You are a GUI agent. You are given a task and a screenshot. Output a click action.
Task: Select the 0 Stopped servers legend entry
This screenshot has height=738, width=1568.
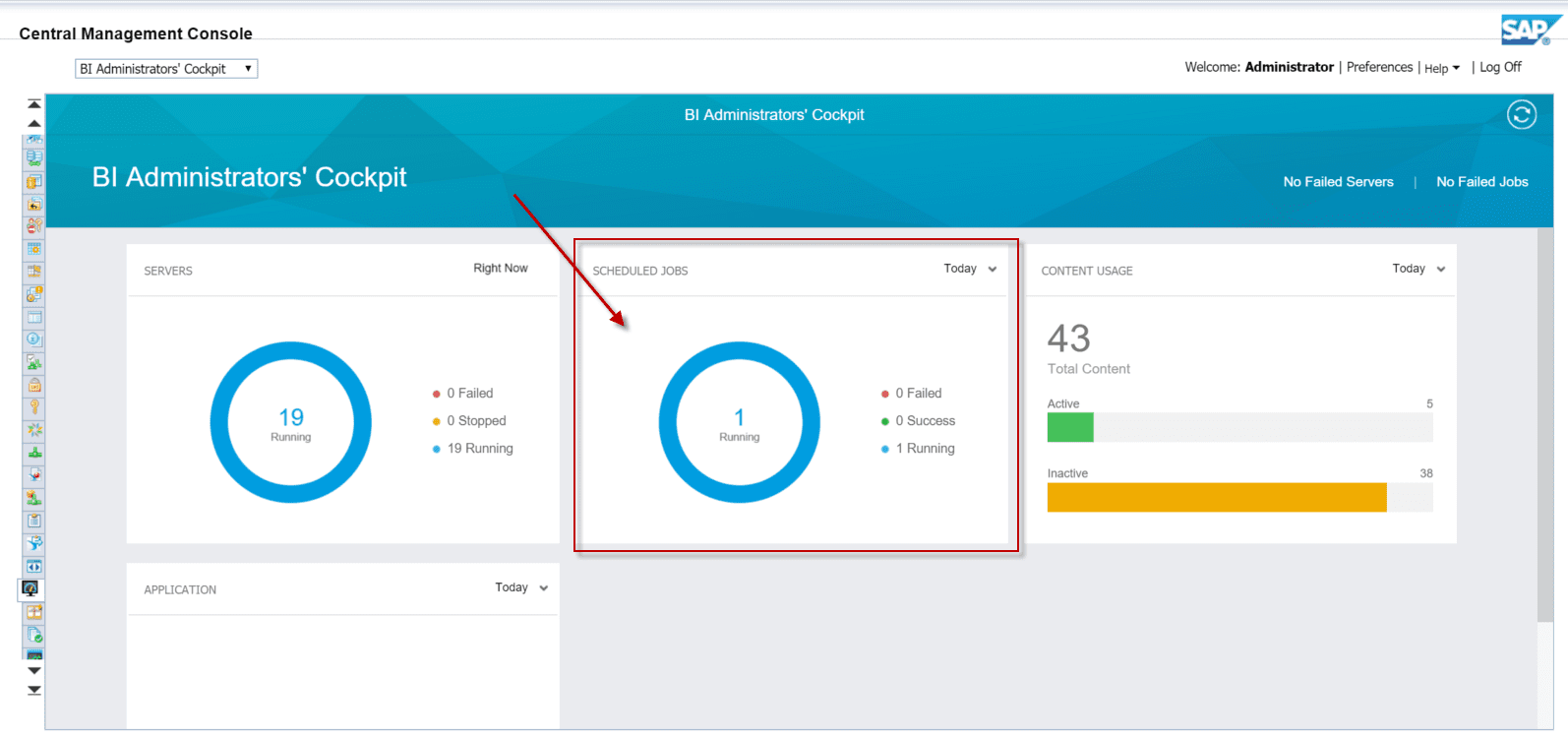point(469,421)
